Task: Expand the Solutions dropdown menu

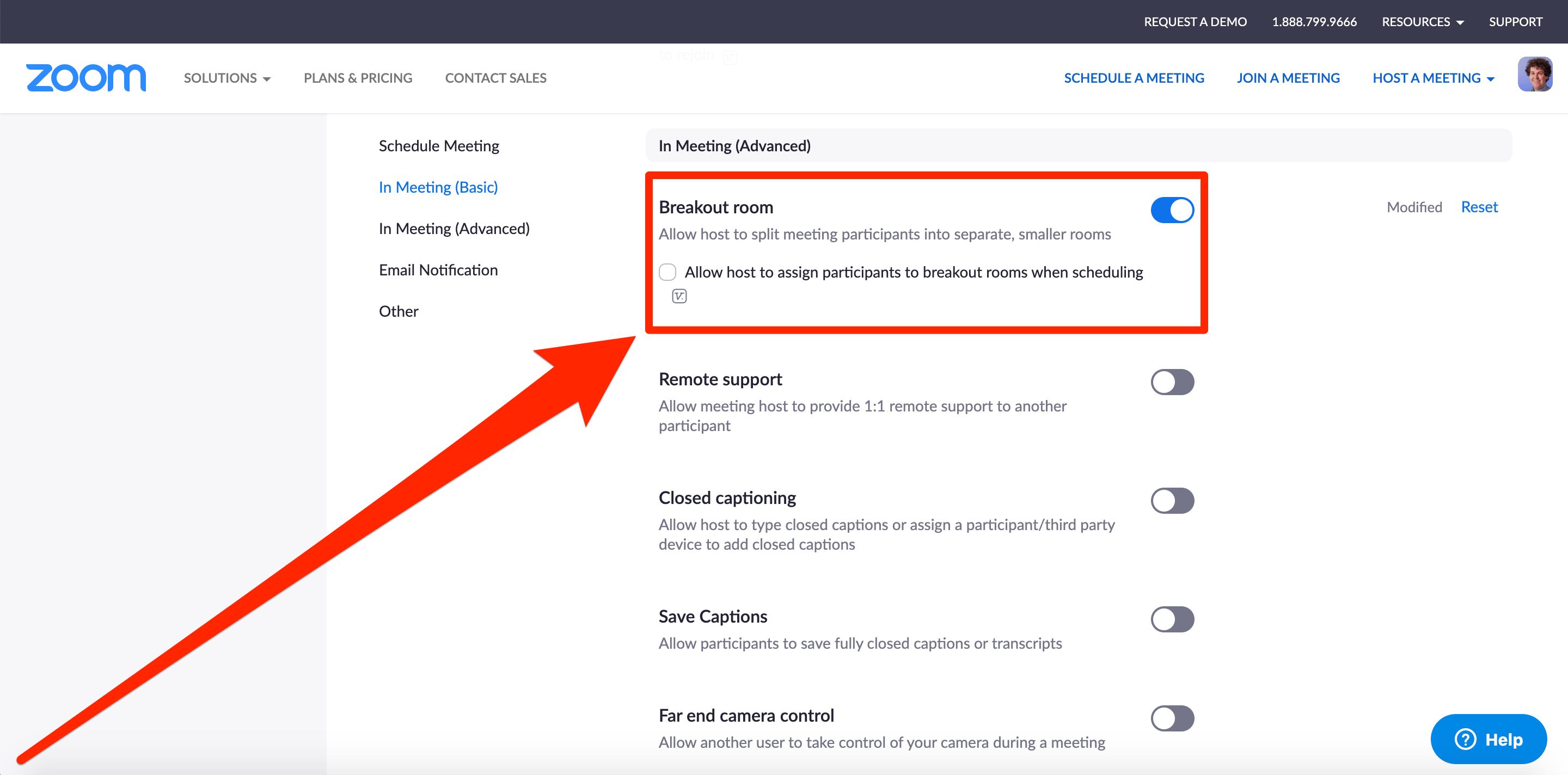Action: click(x=227, y=78)
